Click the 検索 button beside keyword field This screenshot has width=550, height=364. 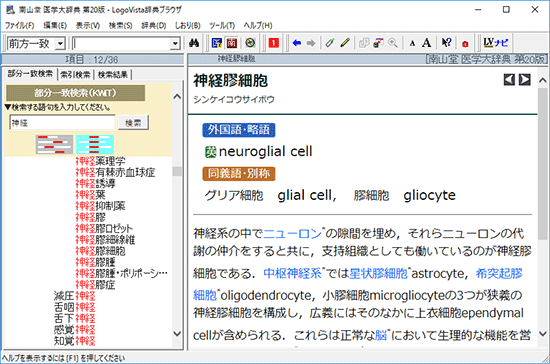[133, 122]
